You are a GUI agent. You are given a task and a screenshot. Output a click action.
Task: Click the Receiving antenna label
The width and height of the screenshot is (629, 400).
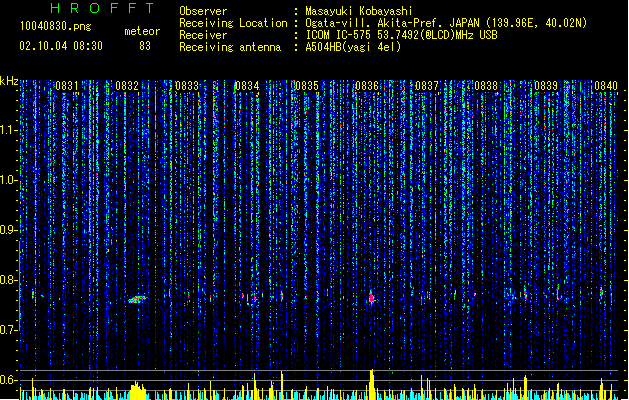[x=230, y=47]
